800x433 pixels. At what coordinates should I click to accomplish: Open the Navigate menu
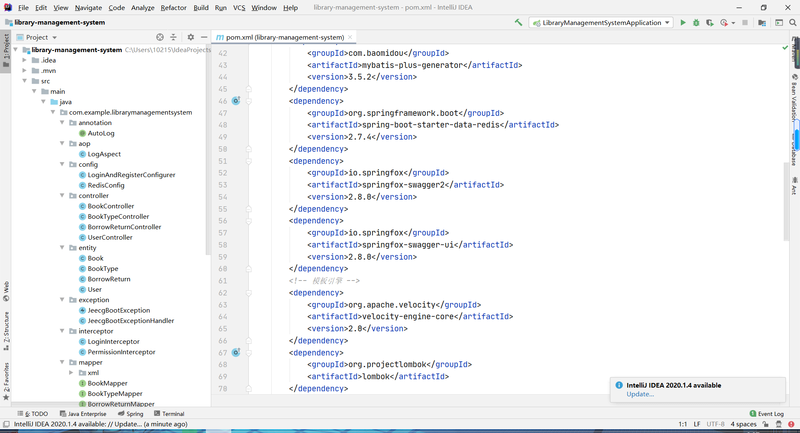88,8
